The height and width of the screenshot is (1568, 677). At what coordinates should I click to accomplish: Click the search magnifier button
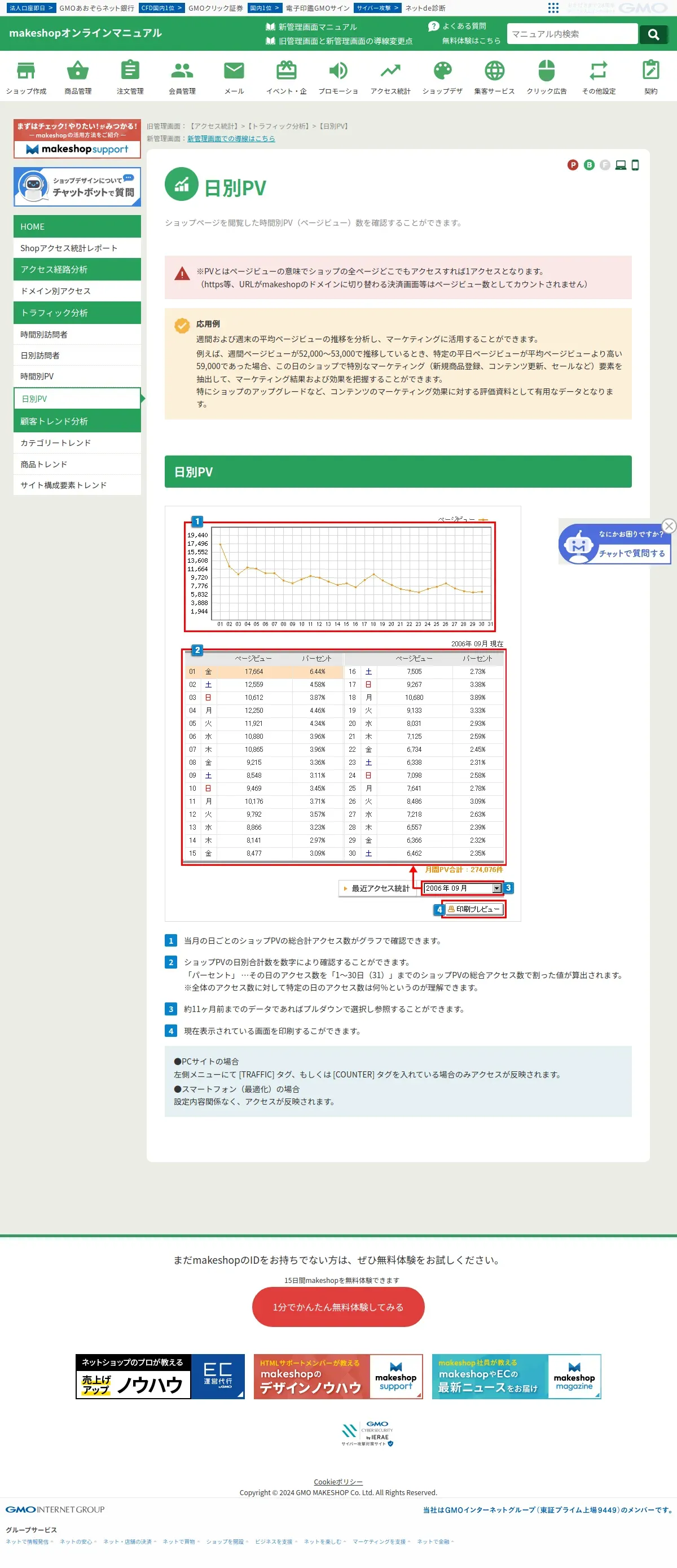tap(654, 34)
